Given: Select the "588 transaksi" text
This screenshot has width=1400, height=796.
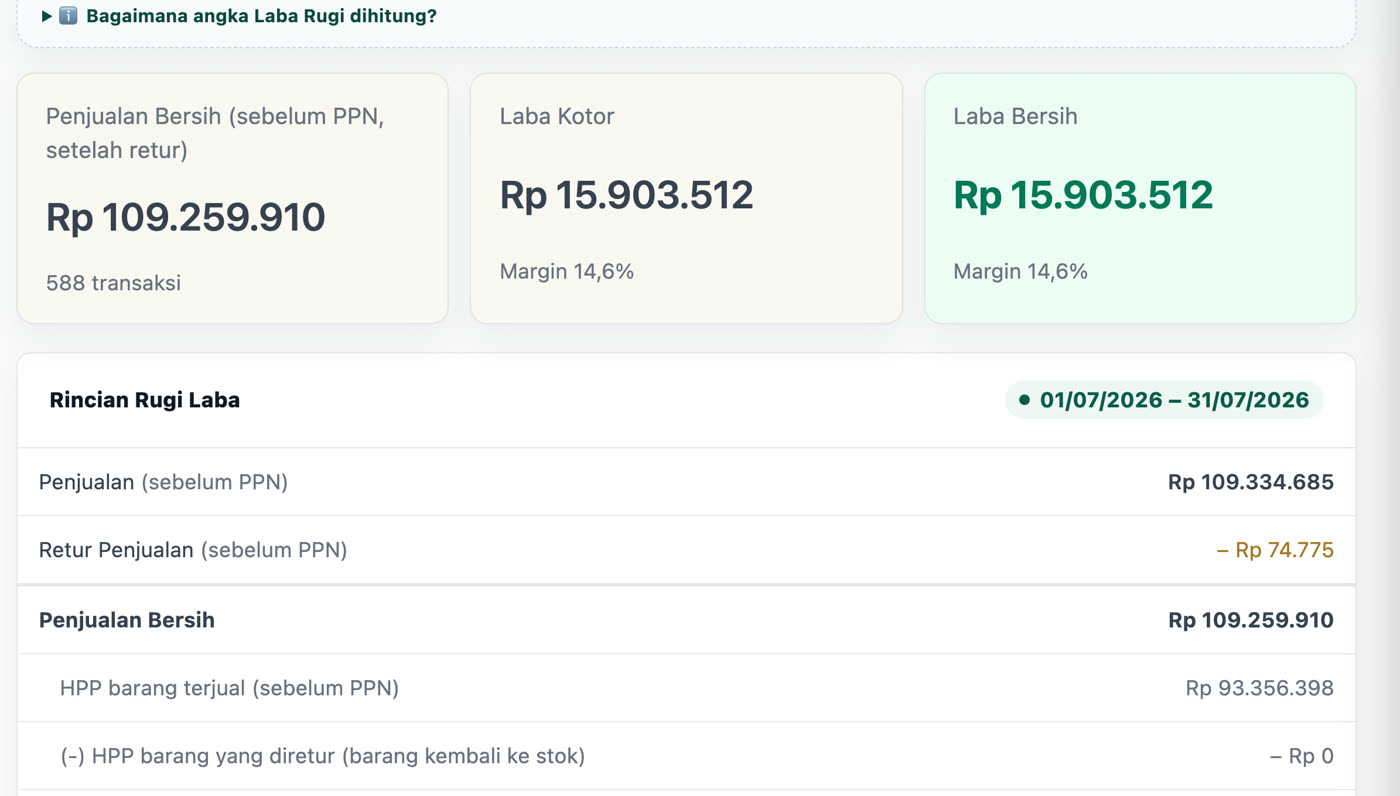Looking at the screenshot, I should [113, 283].
